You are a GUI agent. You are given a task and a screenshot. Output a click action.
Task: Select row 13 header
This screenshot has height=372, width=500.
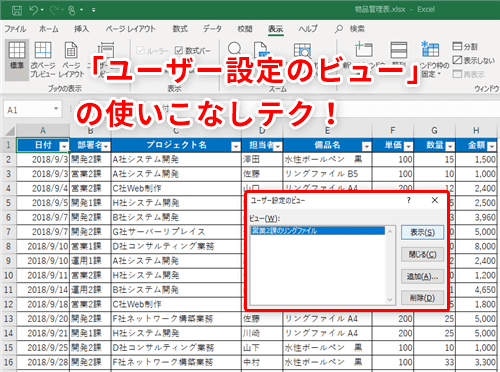point(8,319)
